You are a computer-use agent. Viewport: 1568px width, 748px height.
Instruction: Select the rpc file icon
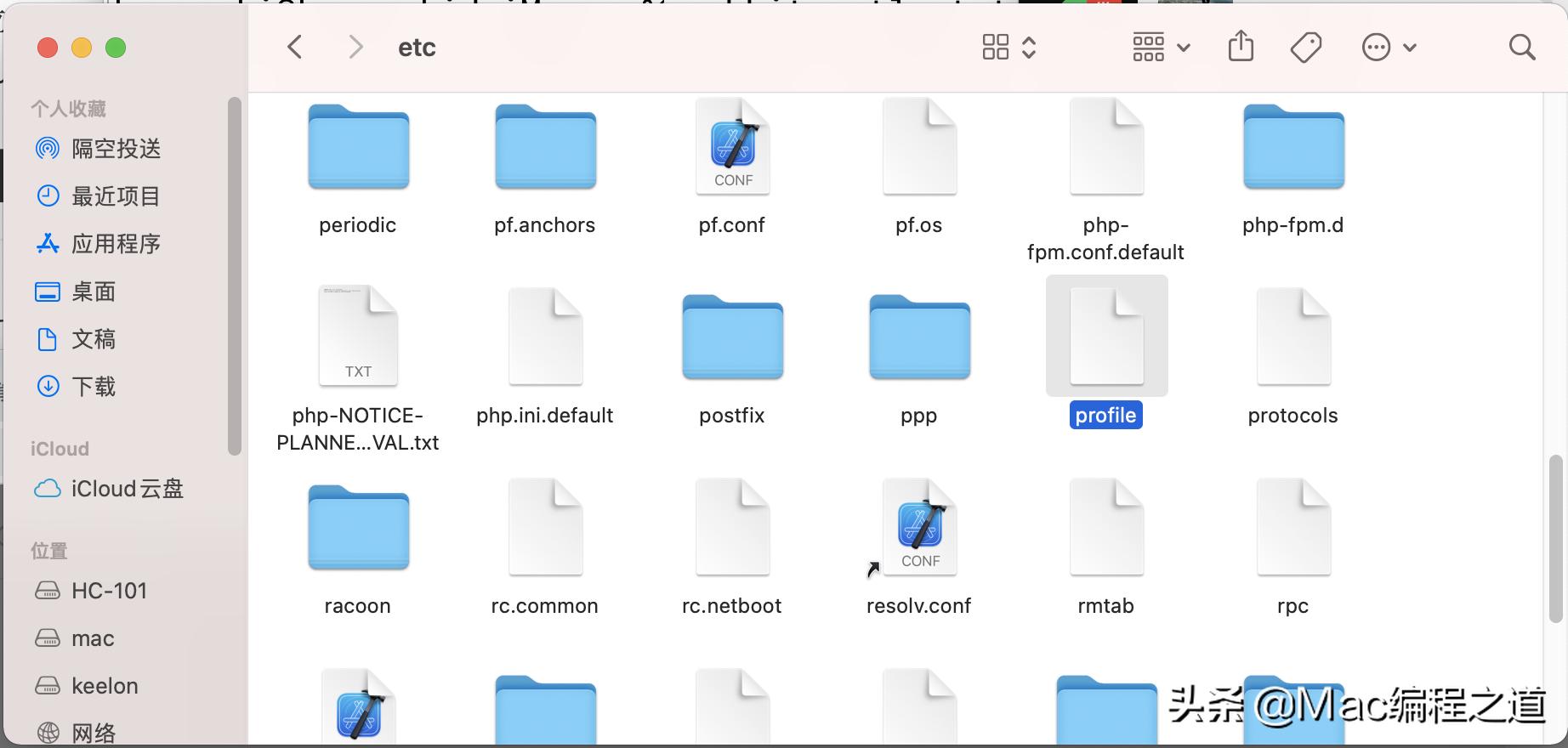coord(1293,526)
